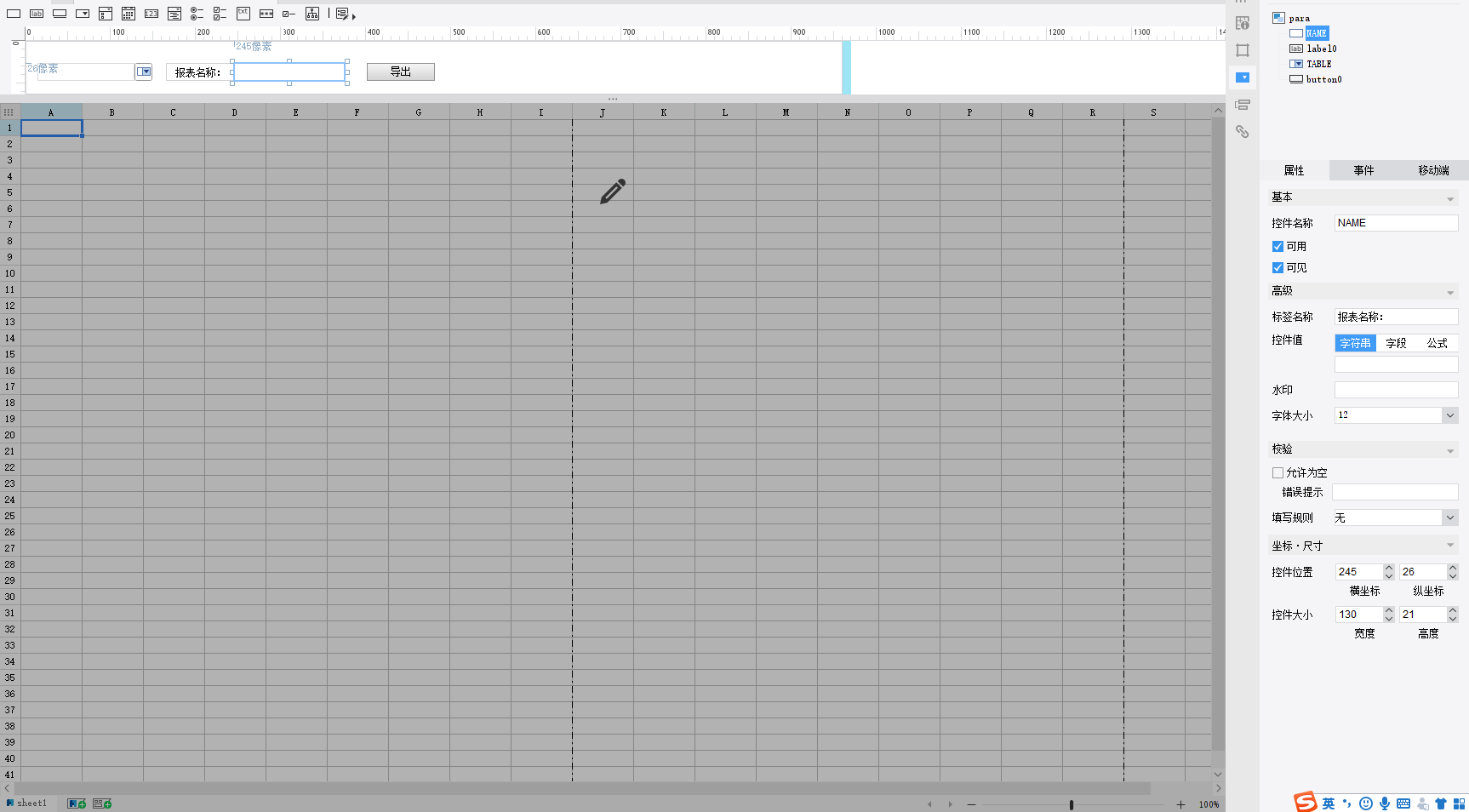Select the dropdown checkbox widget tool
The height and width of the screenshot is (812, 1469).
click(x=106, y=14)
